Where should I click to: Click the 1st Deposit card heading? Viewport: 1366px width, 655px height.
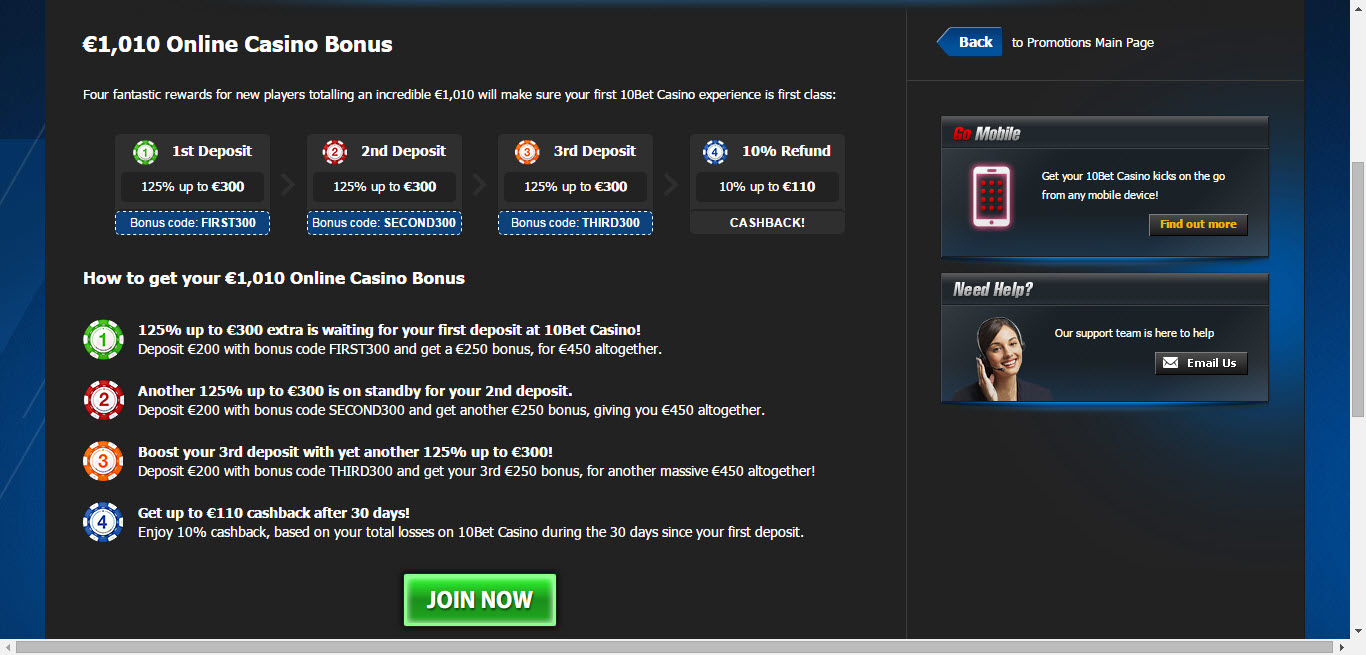(212, 151)
